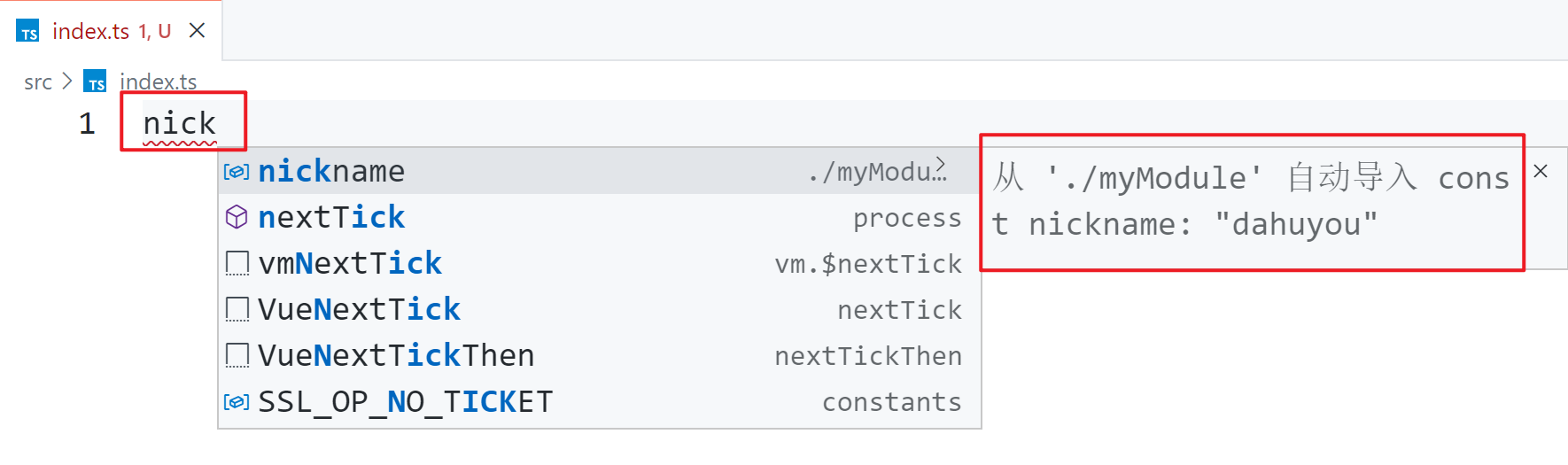
Task: Click the constant icon beside SSL_OP_NO_TICKET
Action: coord(237,402)
